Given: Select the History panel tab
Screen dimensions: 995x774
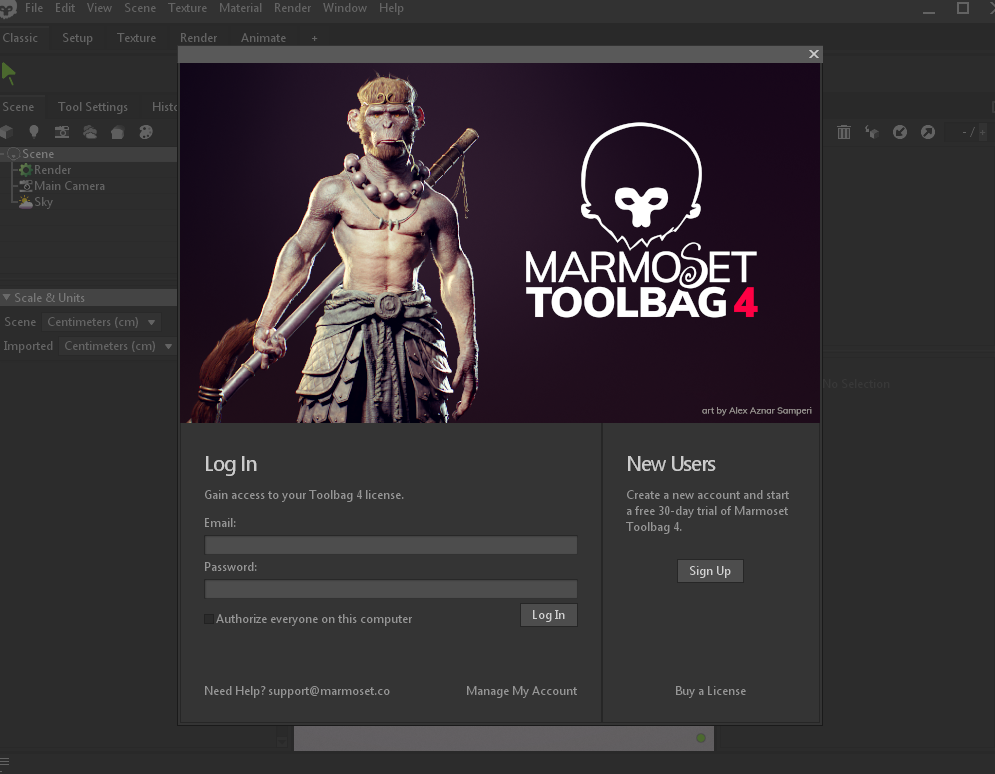Looking at the screenshot, I should pyautogui.click(x=164, y=107).
